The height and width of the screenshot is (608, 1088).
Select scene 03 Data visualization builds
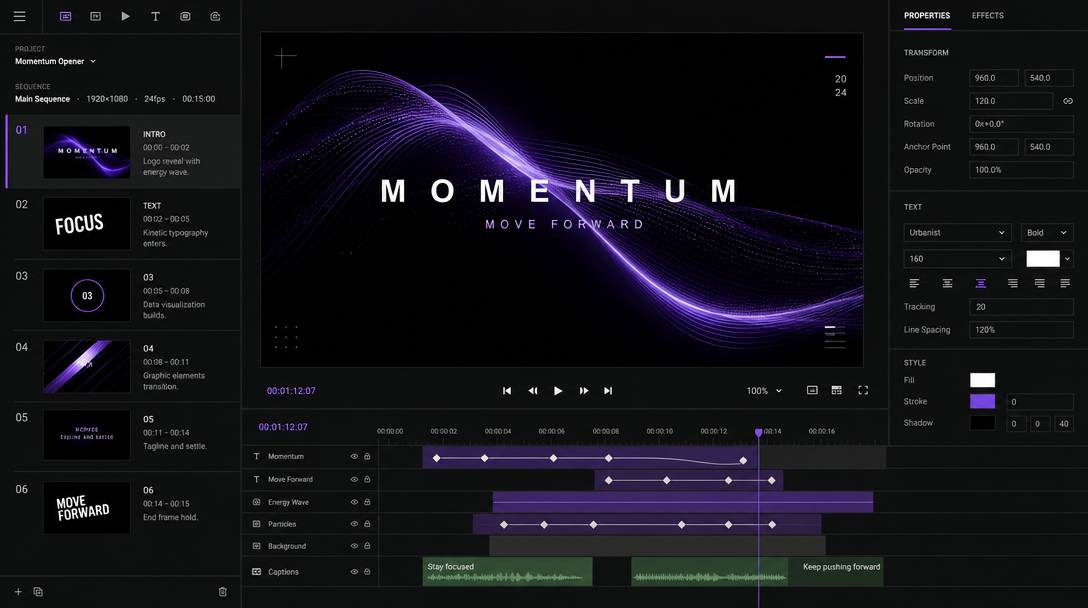pos(124,295)
